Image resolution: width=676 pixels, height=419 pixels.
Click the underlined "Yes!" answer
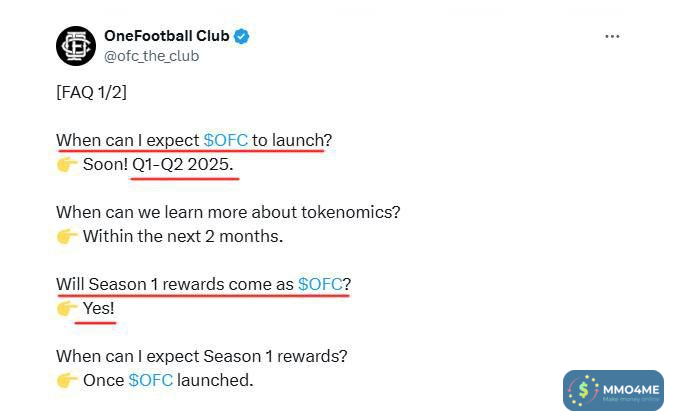pyautogui.click(x=98, y=308)
